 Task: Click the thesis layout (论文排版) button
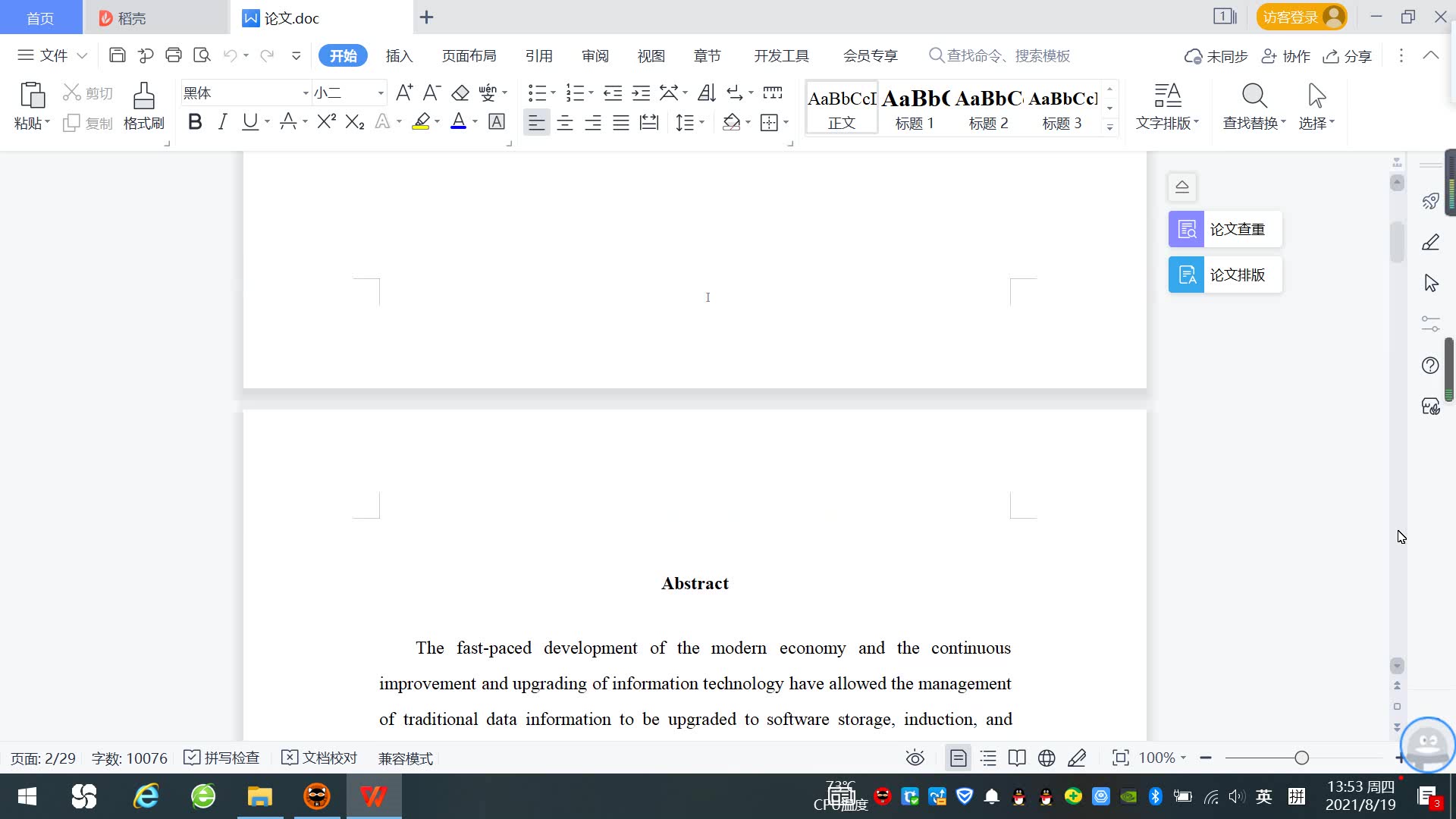point(1225,275)
